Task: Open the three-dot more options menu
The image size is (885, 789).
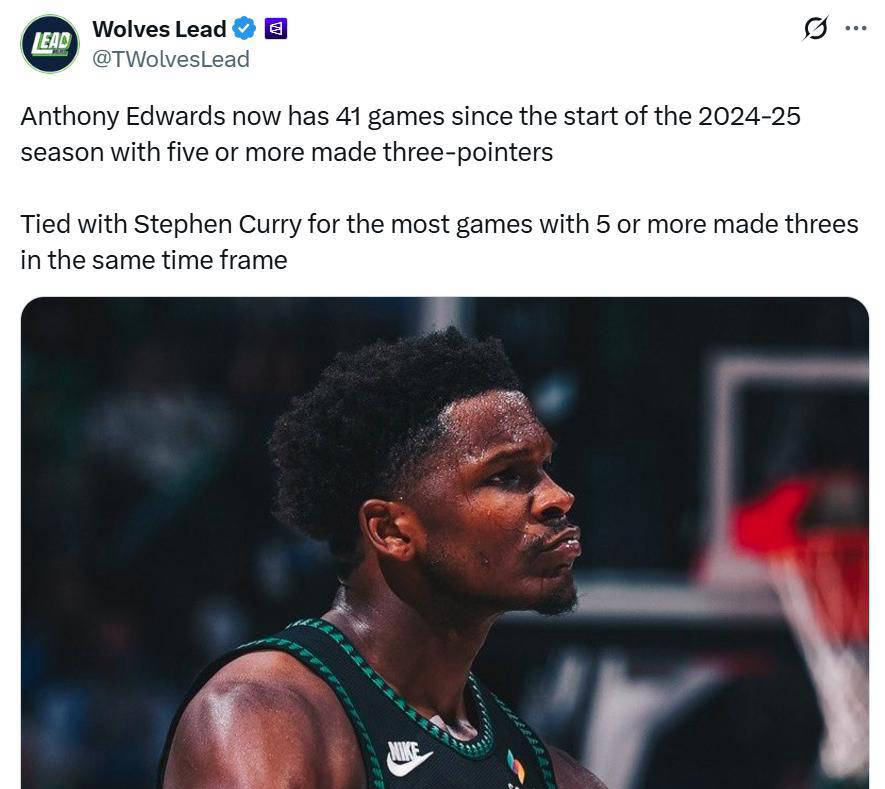Action: (x=856, y=28)
